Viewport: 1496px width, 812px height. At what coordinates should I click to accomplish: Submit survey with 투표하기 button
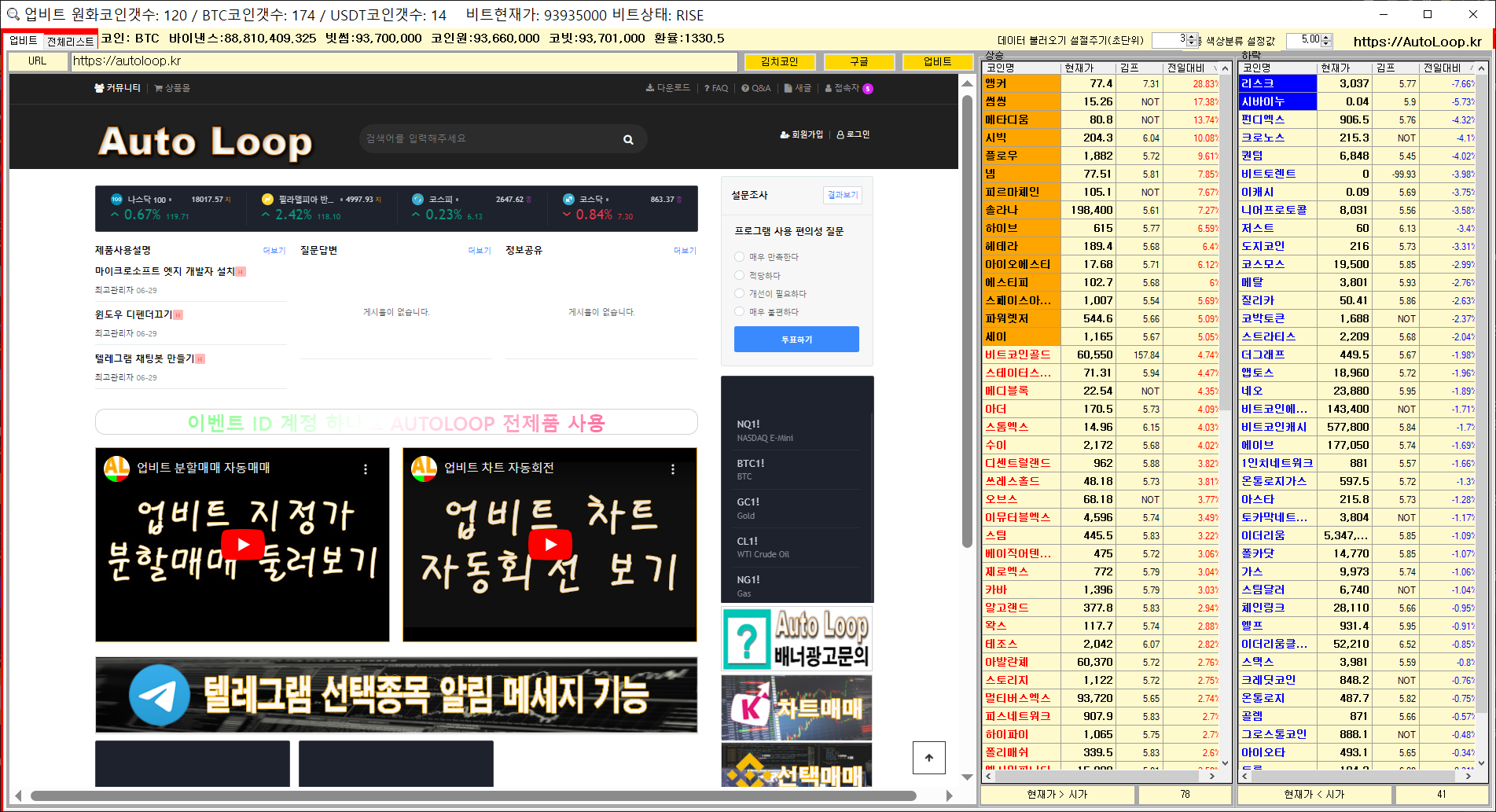pyautogui.click(x=796, y=340)
